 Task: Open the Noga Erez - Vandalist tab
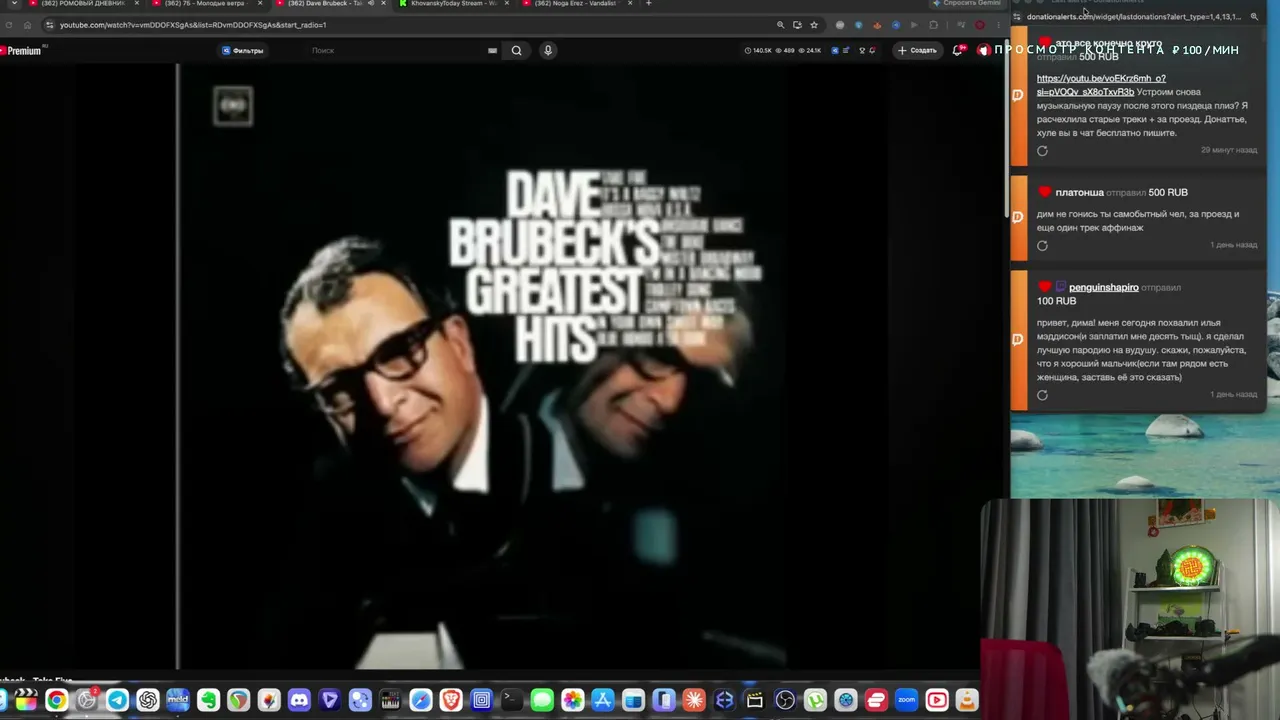coord(576,4)
